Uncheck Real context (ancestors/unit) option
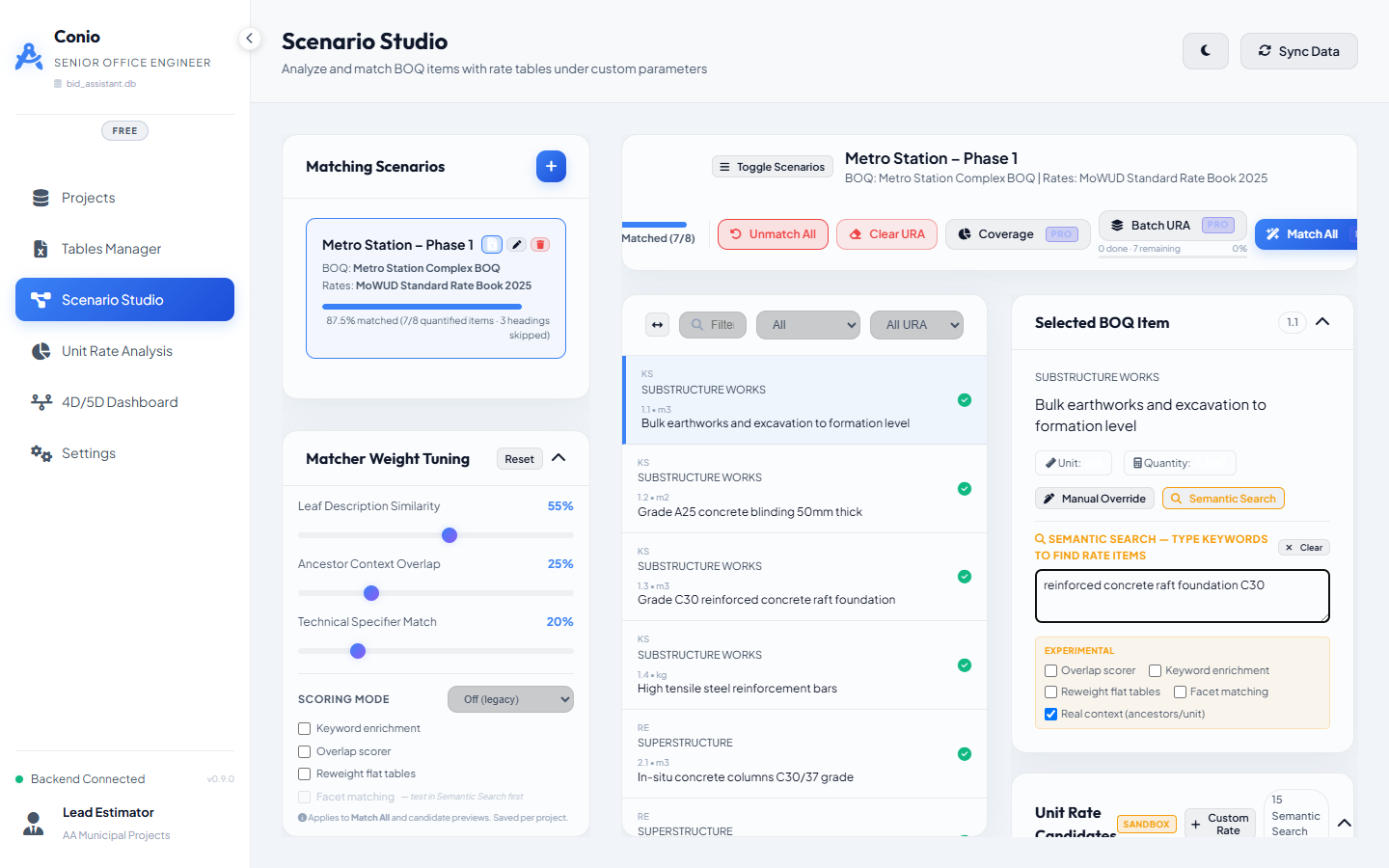Image resolution: width=1389 pixels, height=868 pixels. (1051, 715)
